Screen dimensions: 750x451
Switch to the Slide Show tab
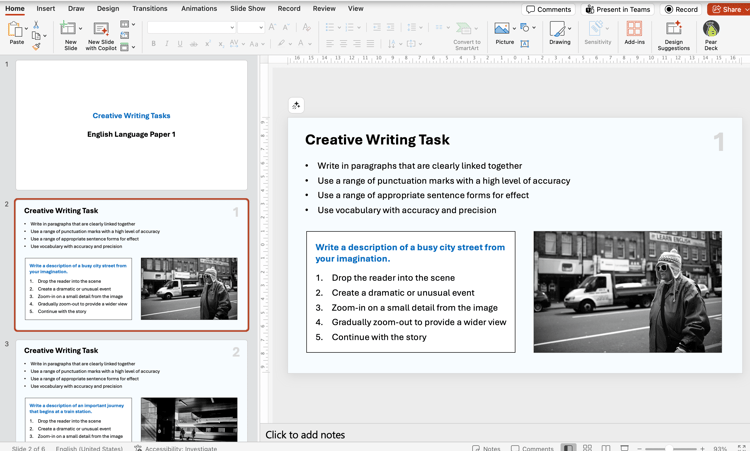point(248,8)
